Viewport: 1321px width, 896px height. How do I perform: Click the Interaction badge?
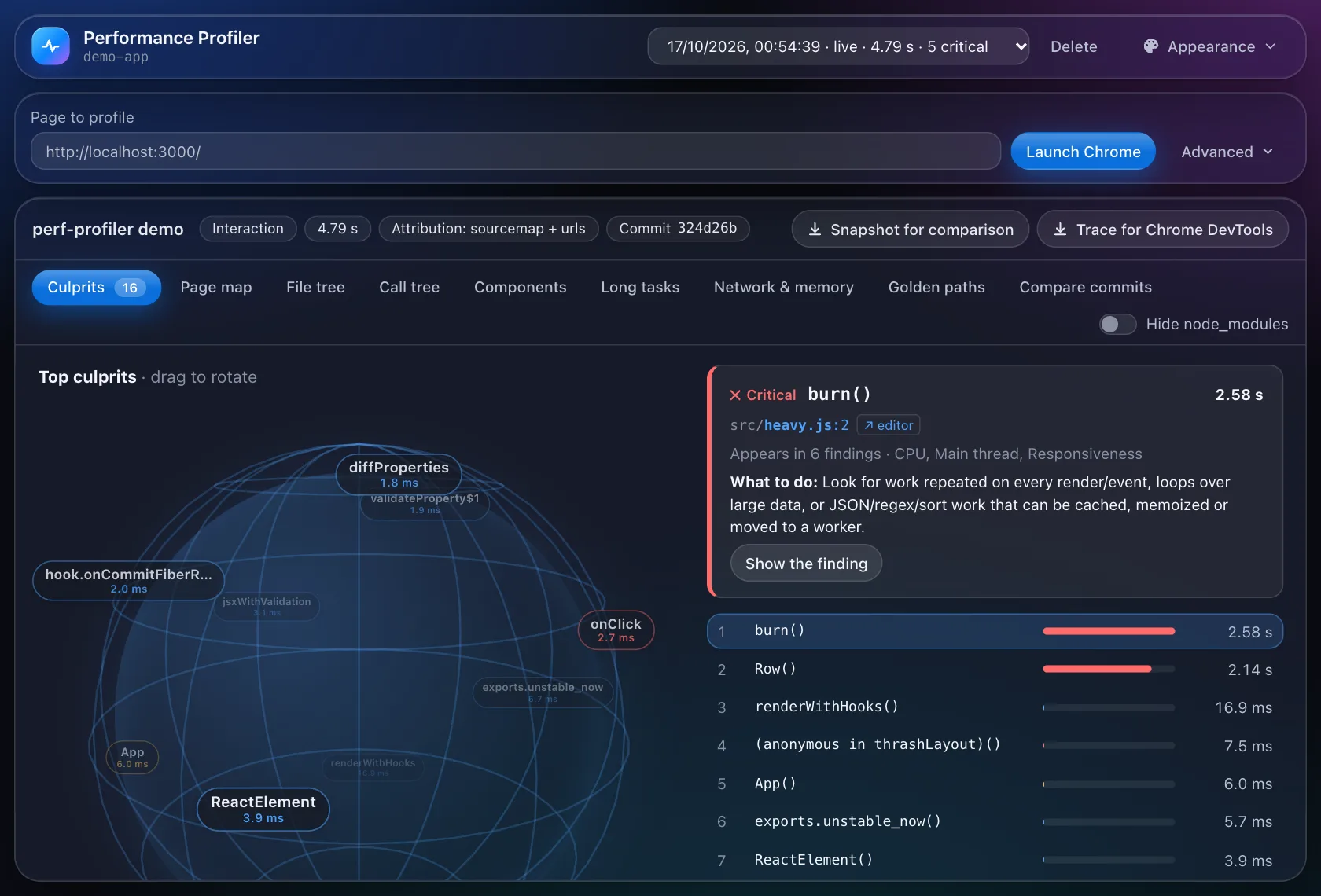[248, 229]
